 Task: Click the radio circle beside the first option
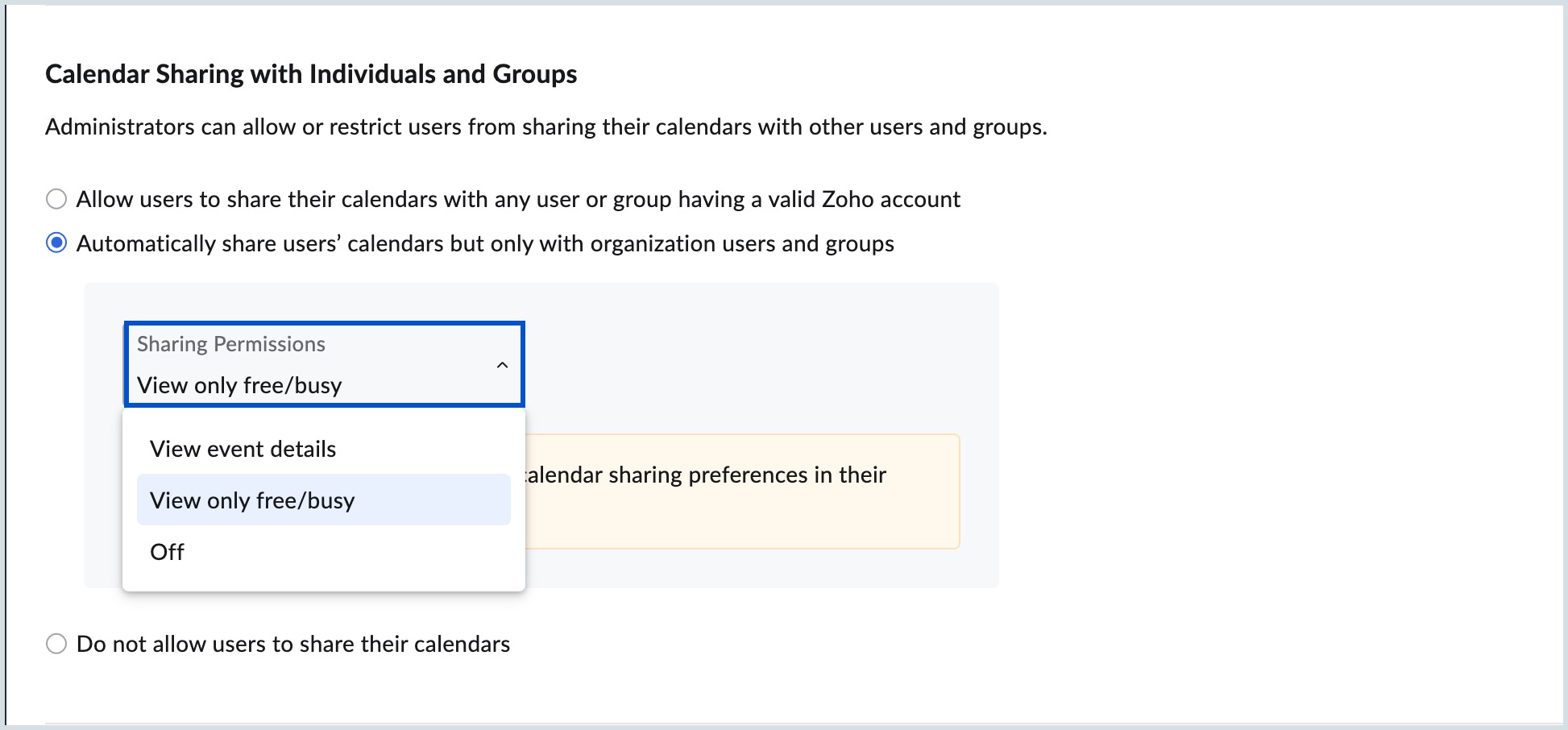pyautogui.click(x=56, y=198)
